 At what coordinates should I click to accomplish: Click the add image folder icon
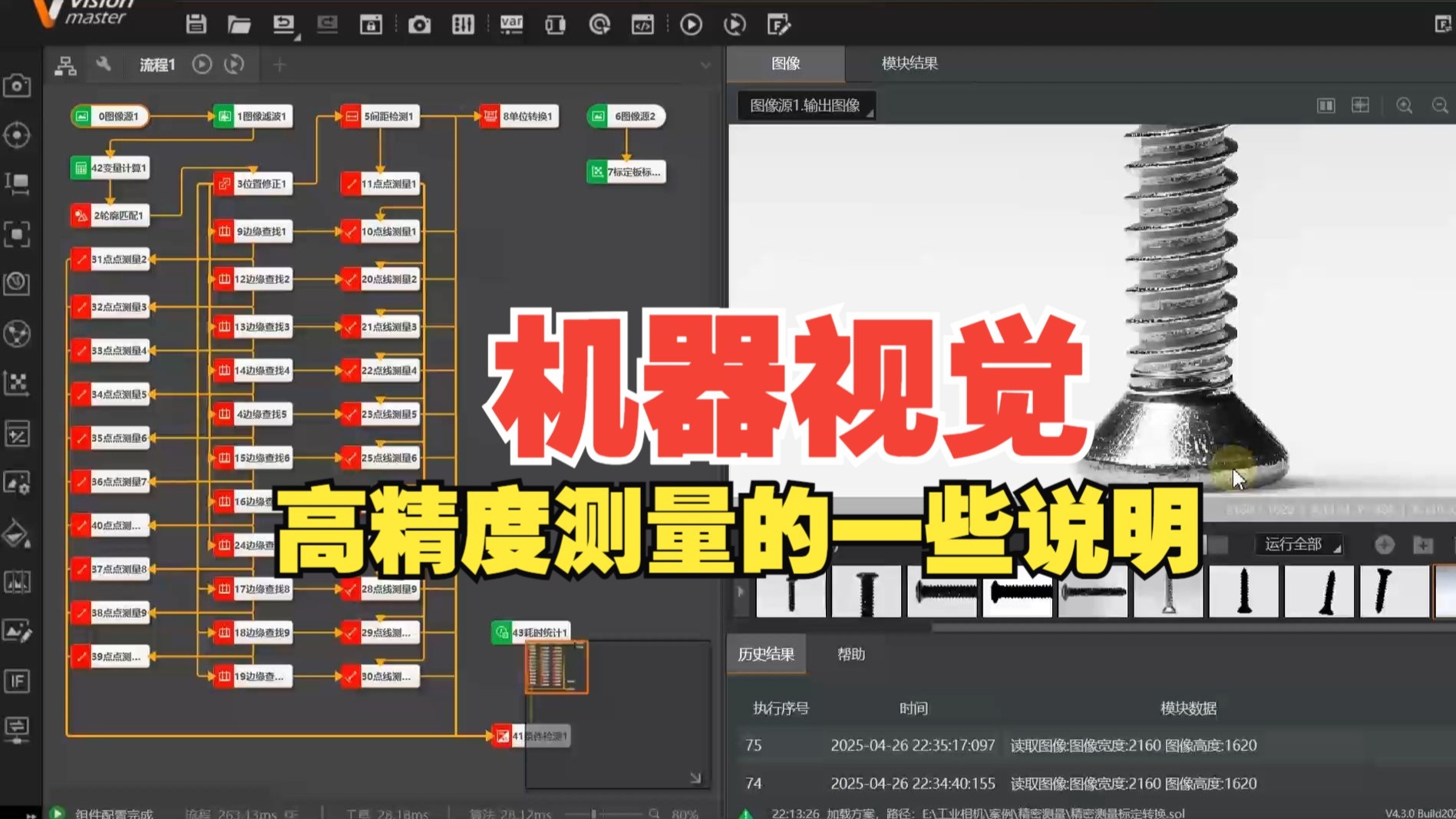click(1424, 544)
